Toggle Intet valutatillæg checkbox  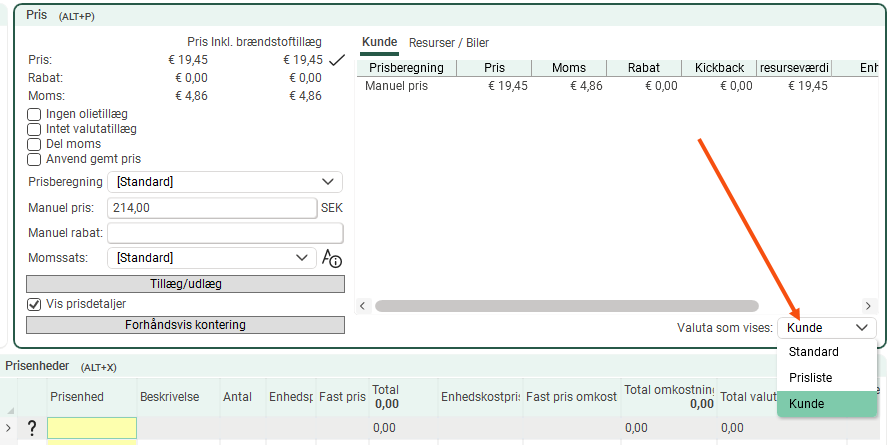point(34,129)
